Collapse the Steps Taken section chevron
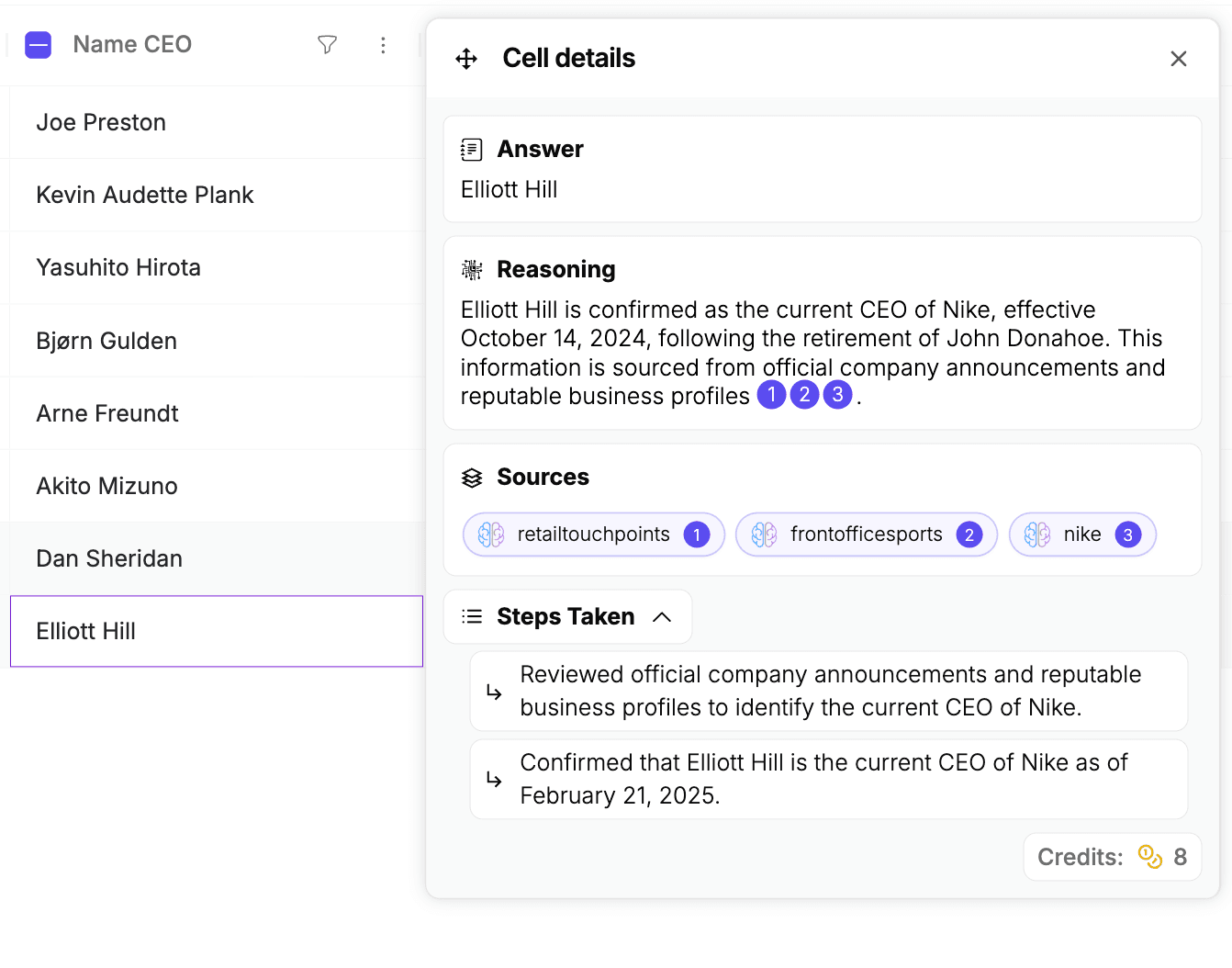 [x=662, y=617]
